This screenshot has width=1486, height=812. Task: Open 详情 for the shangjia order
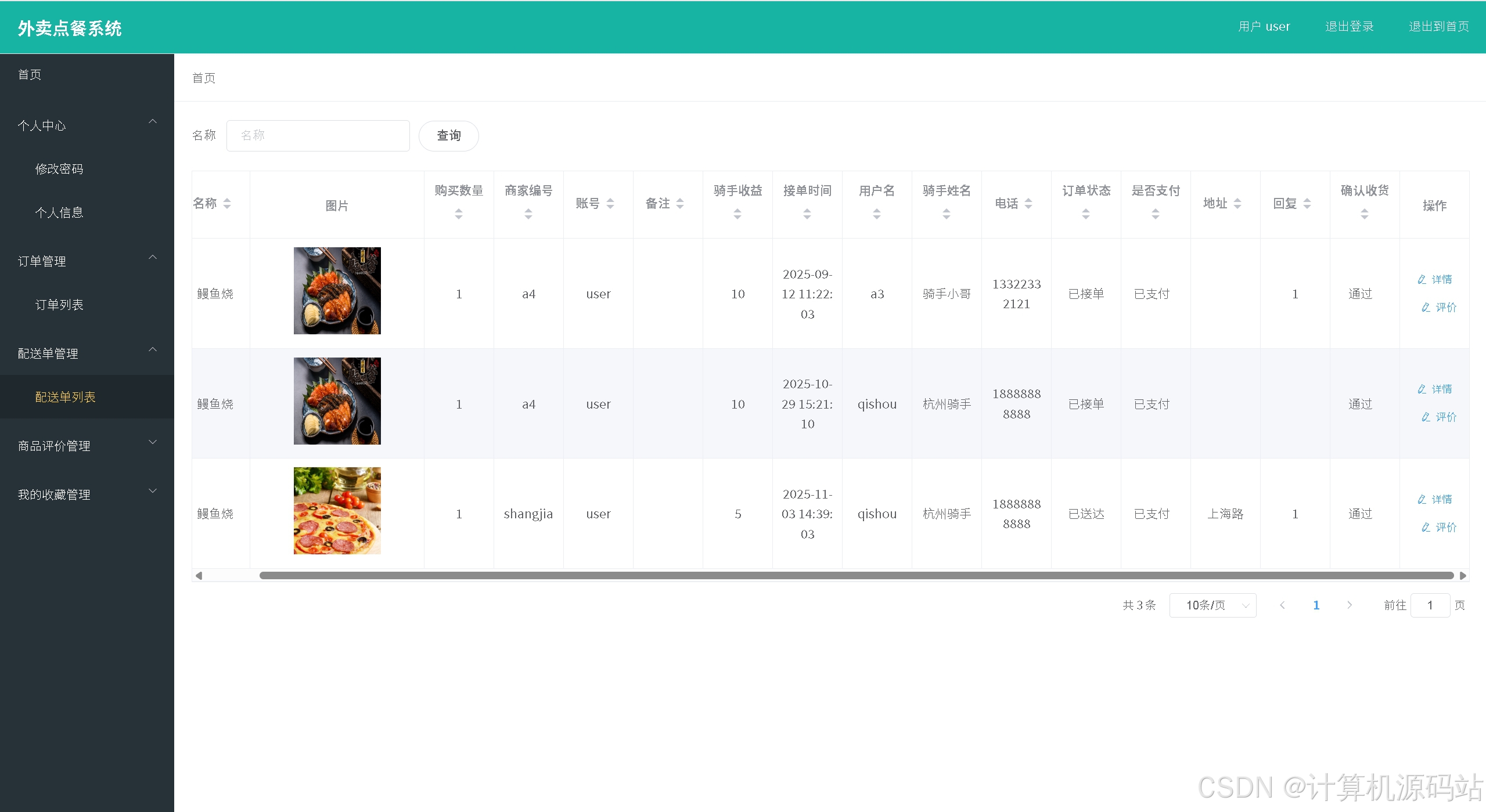(x=1434, y=500)
